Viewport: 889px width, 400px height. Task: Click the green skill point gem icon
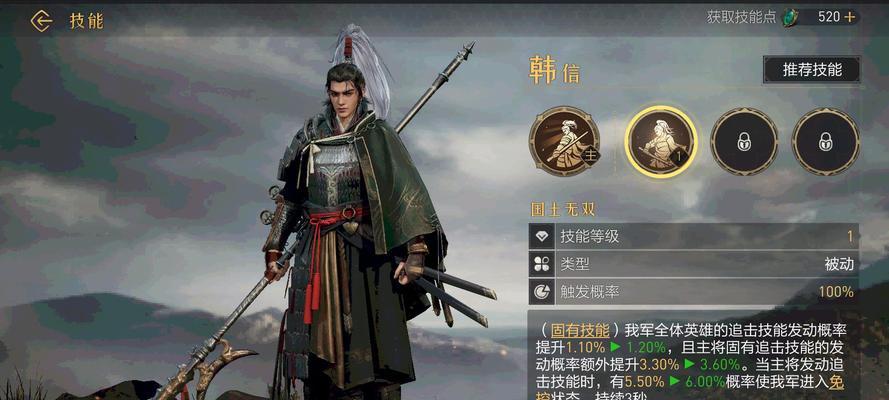pos(789,18)
